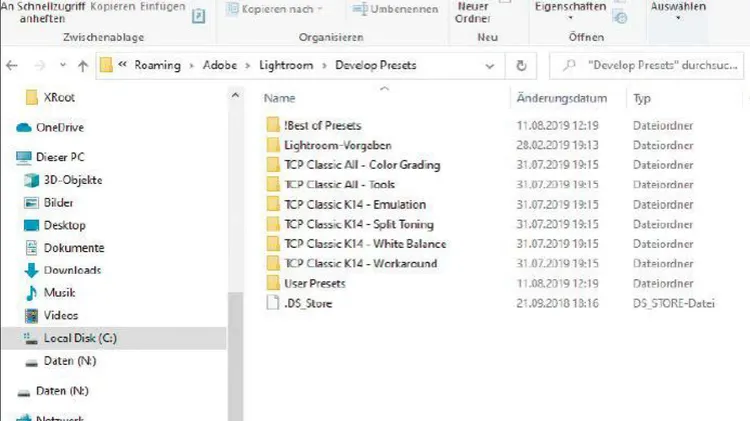Image resolution: width=750 pixels, height=421 pixels.
Task: Click the Up one level arrow
Action: (x=83, y=66)
